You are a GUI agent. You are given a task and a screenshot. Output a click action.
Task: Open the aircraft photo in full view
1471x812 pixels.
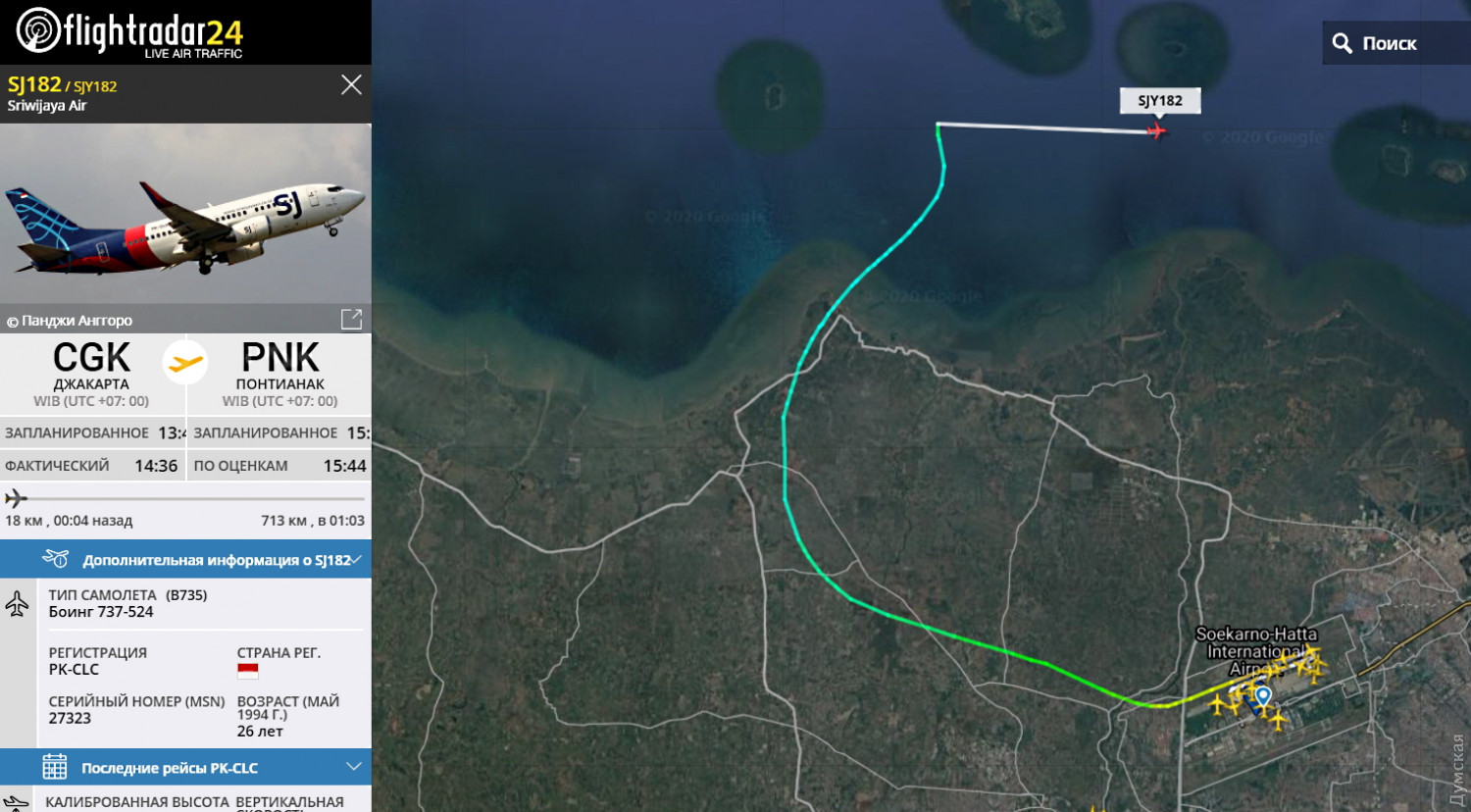(351, 319)
